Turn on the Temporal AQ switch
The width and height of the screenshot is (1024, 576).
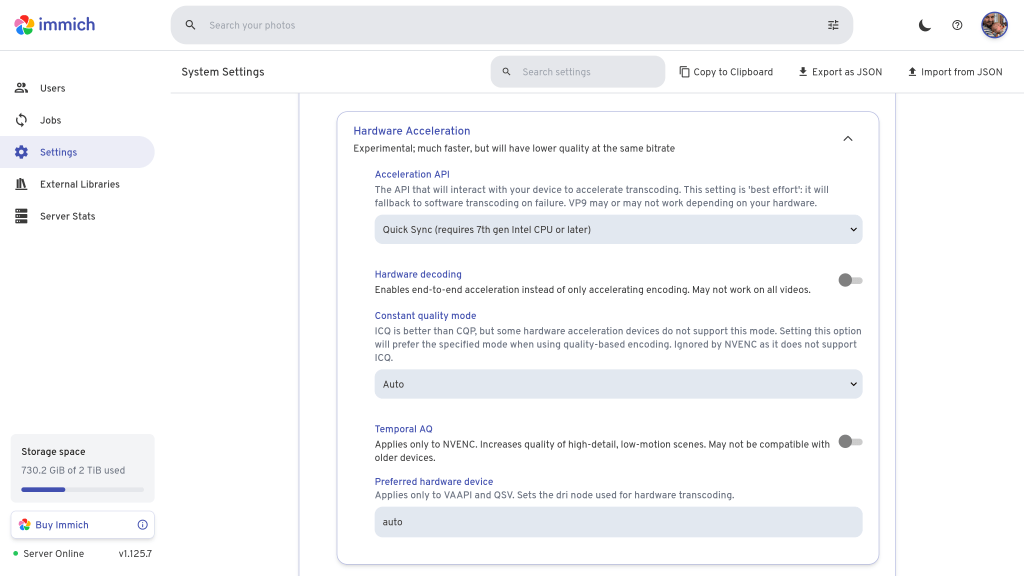[850, 441]
